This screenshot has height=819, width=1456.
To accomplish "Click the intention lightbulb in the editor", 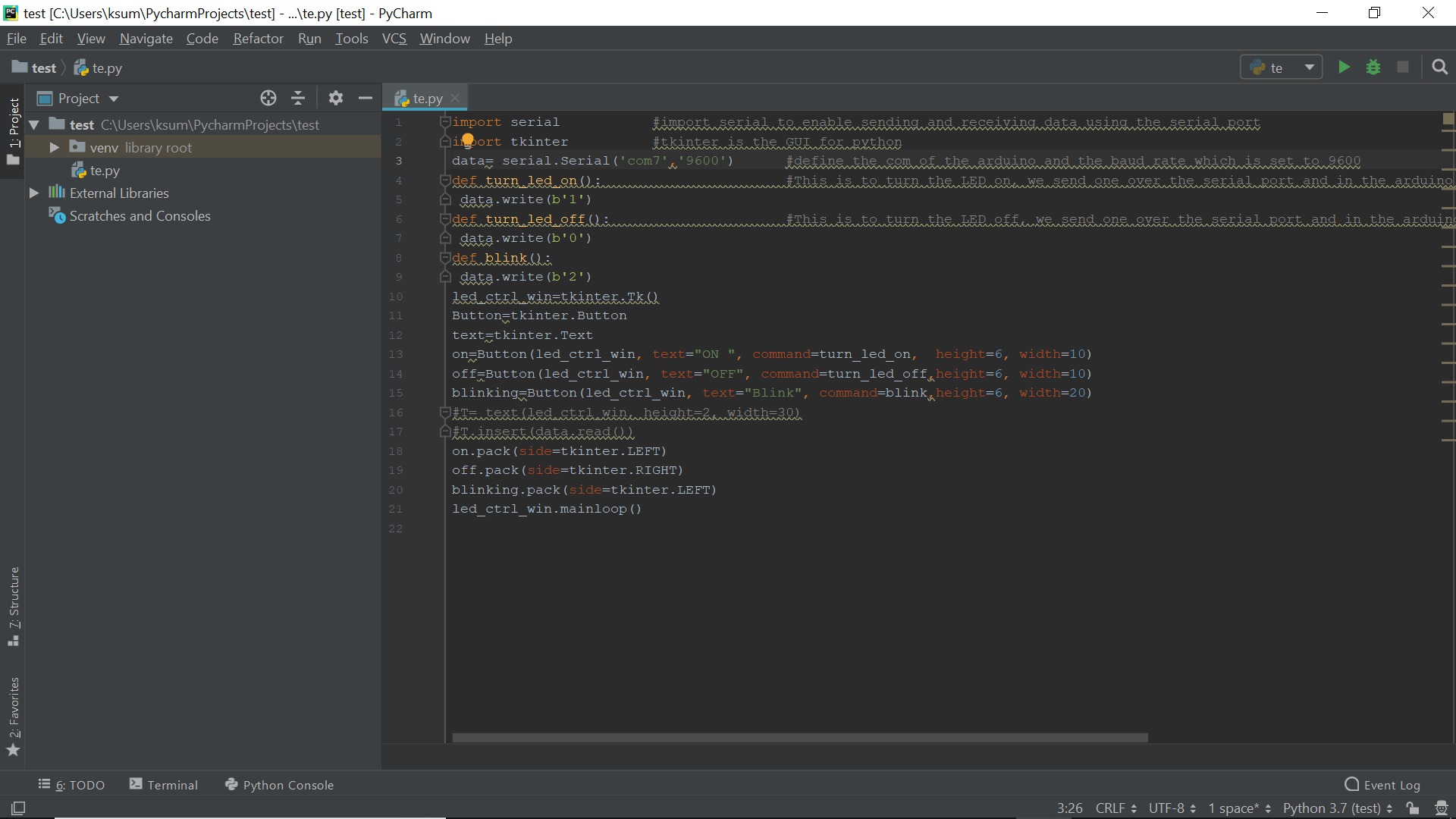I will tap(468, 140).
